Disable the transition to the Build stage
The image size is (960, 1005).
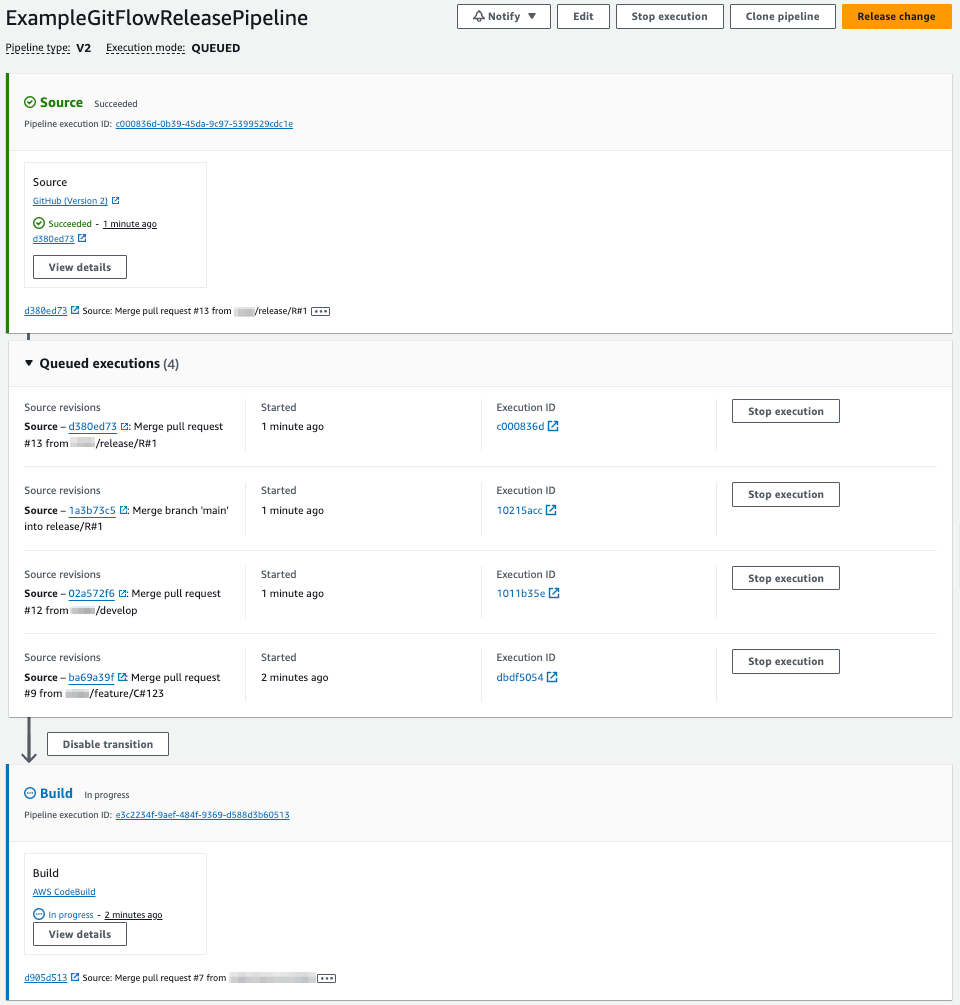[x=107, y=743]
